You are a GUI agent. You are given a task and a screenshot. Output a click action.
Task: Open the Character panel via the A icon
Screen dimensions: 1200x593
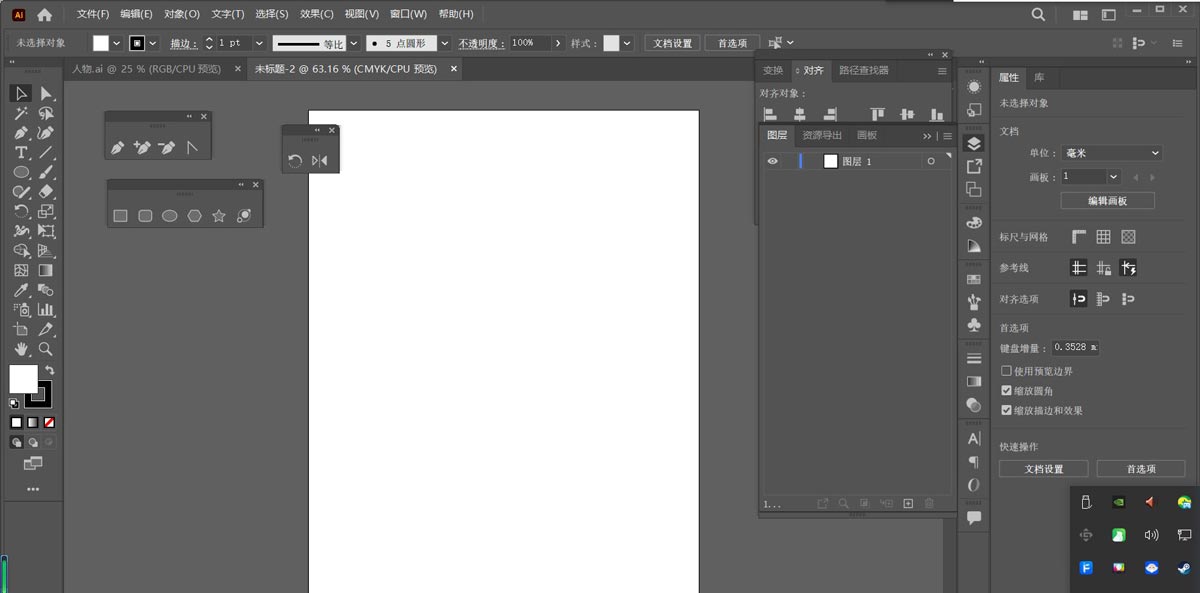pos(974,438)
